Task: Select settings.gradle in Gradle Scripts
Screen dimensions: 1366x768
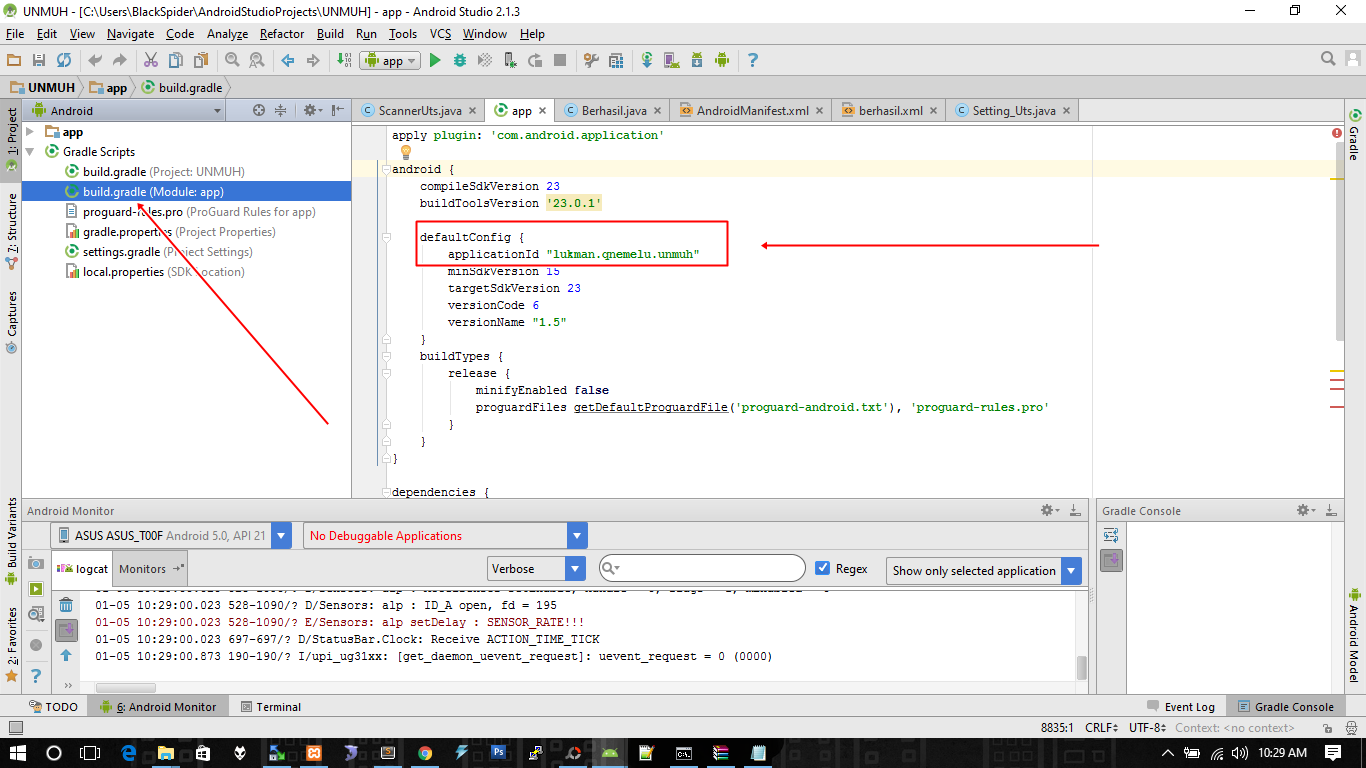Action: (x=158, y=252)
